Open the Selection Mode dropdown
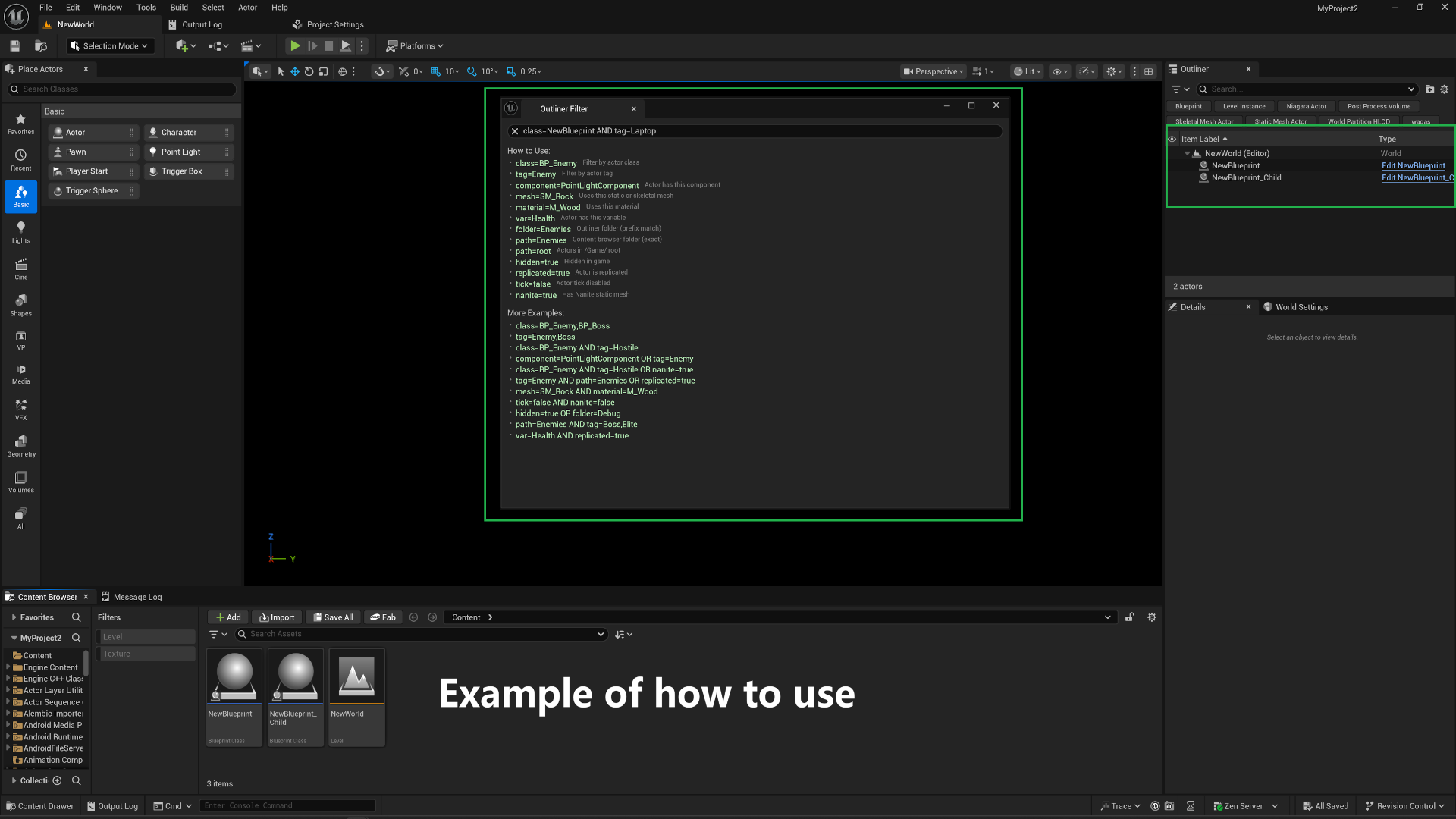The image size is (1456, 819). (x=109, y=46)
